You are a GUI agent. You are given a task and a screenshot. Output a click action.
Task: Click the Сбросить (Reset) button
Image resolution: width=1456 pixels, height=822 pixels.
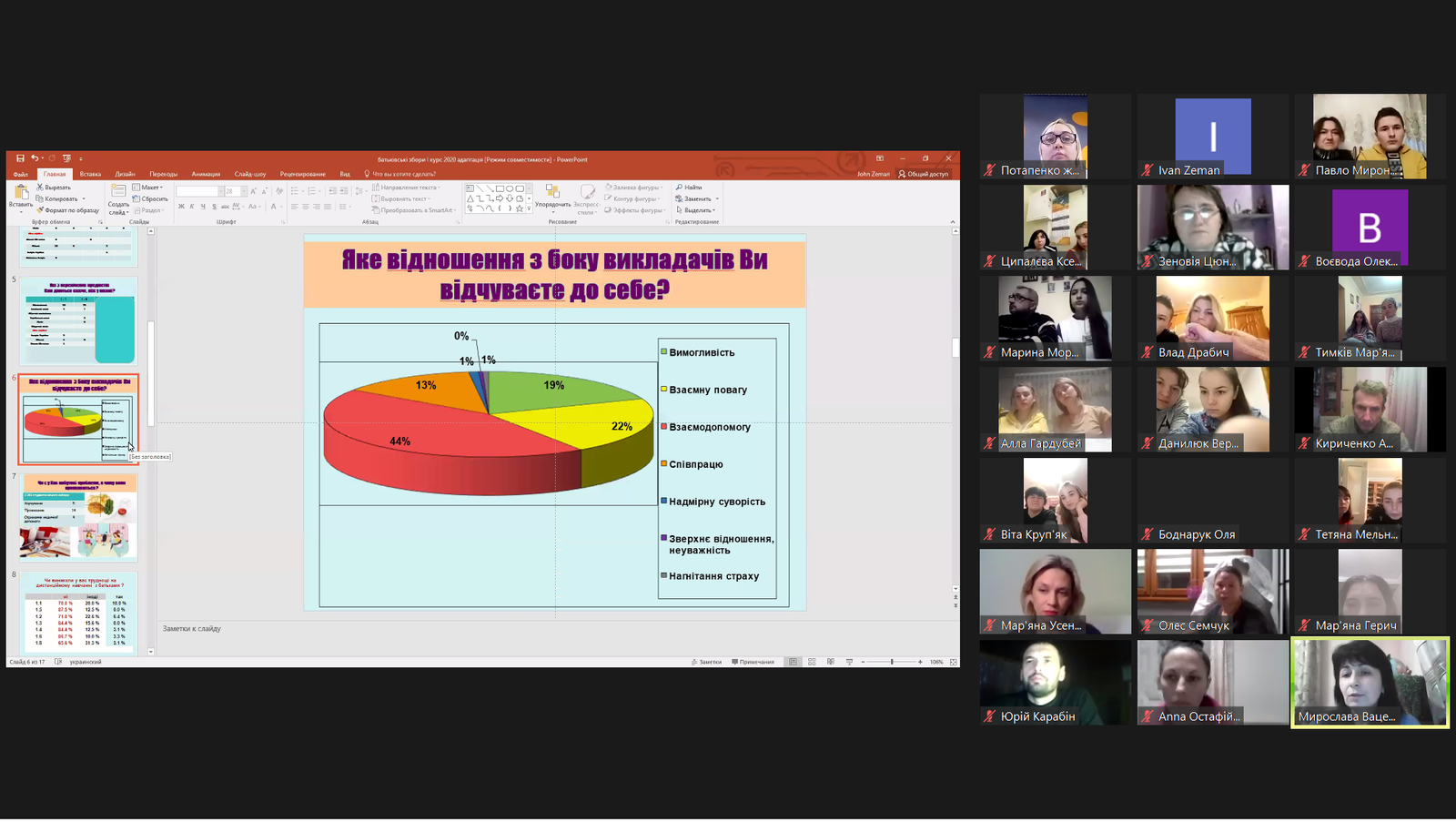click(151, 198)
